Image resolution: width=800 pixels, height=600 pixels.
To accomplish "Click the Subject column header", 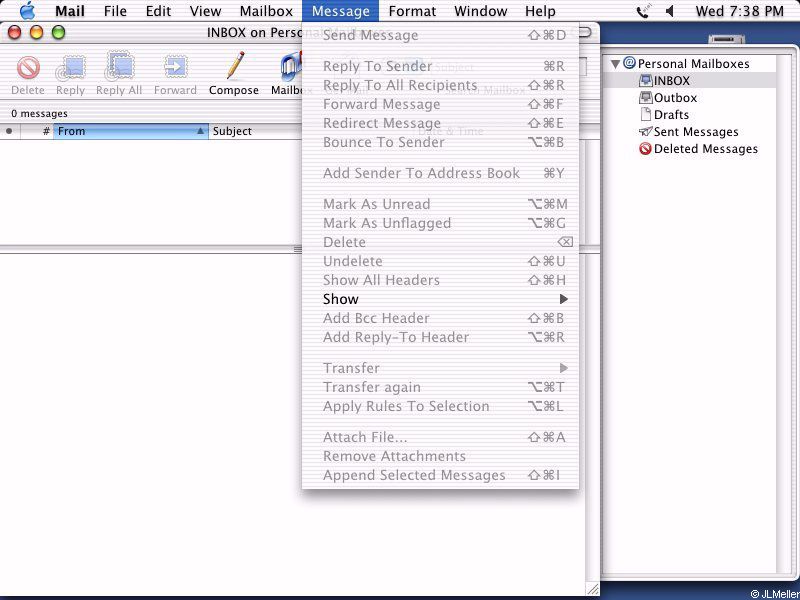I will click(x=255, y=131).
